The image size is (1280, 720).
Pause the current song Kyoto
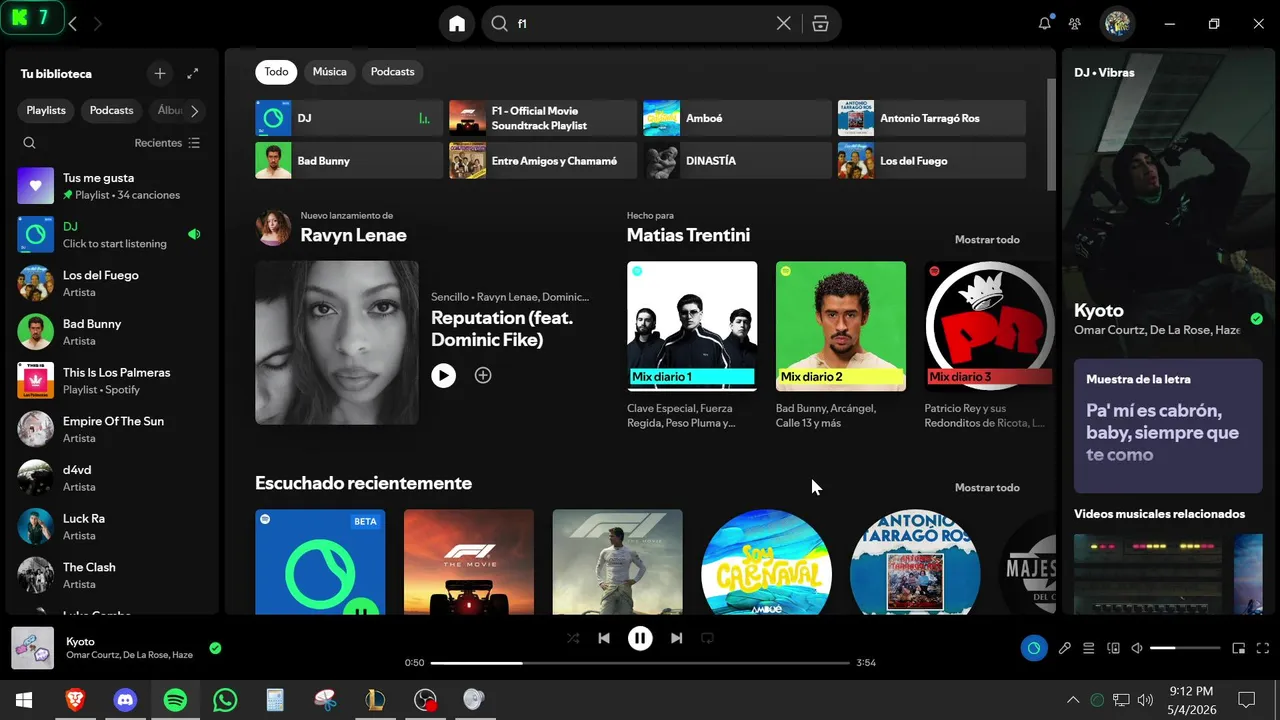(x=640, y=638)
